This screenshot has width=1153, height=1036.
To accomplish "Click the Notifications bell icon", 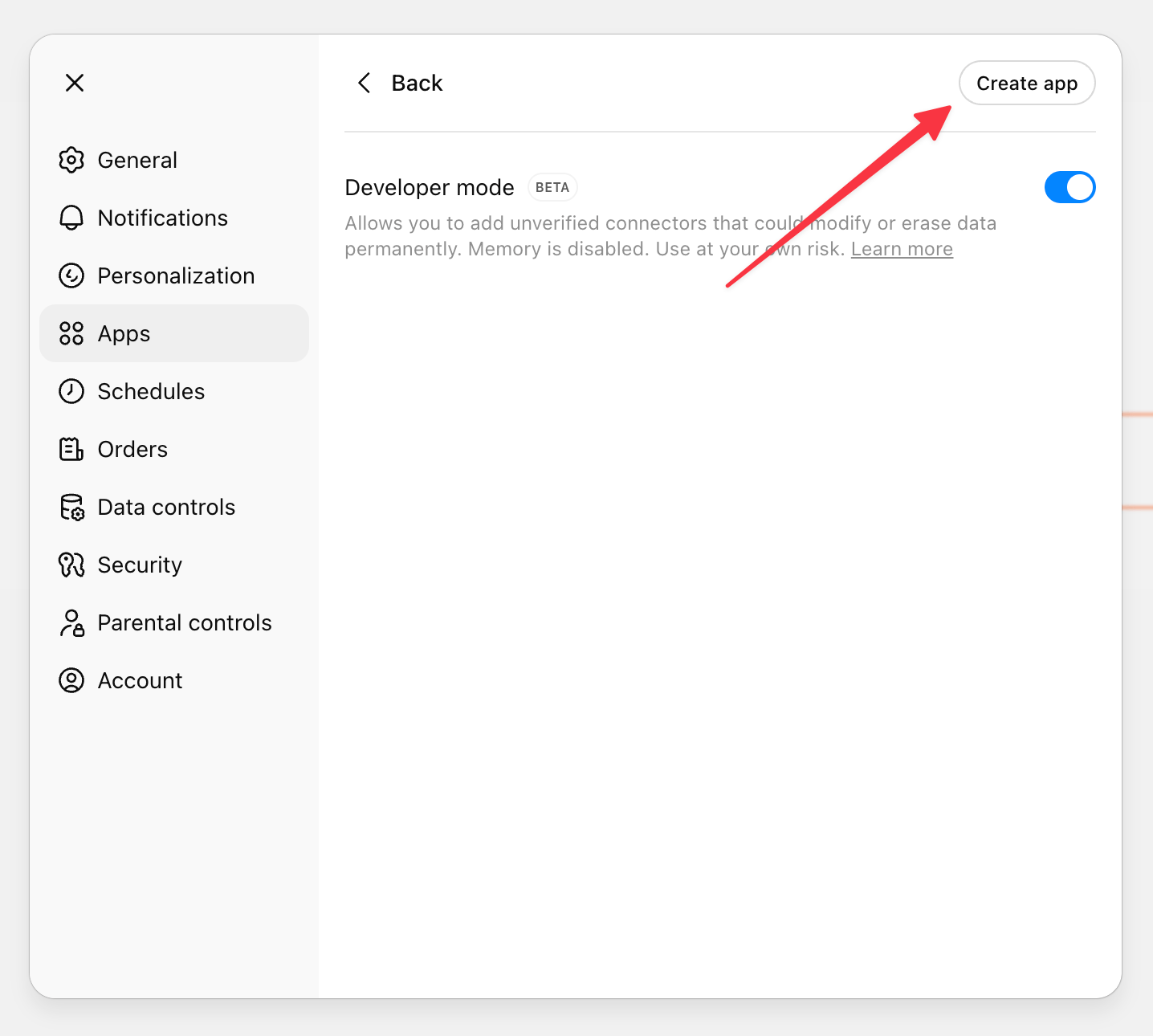I will [x=71, y=218].
